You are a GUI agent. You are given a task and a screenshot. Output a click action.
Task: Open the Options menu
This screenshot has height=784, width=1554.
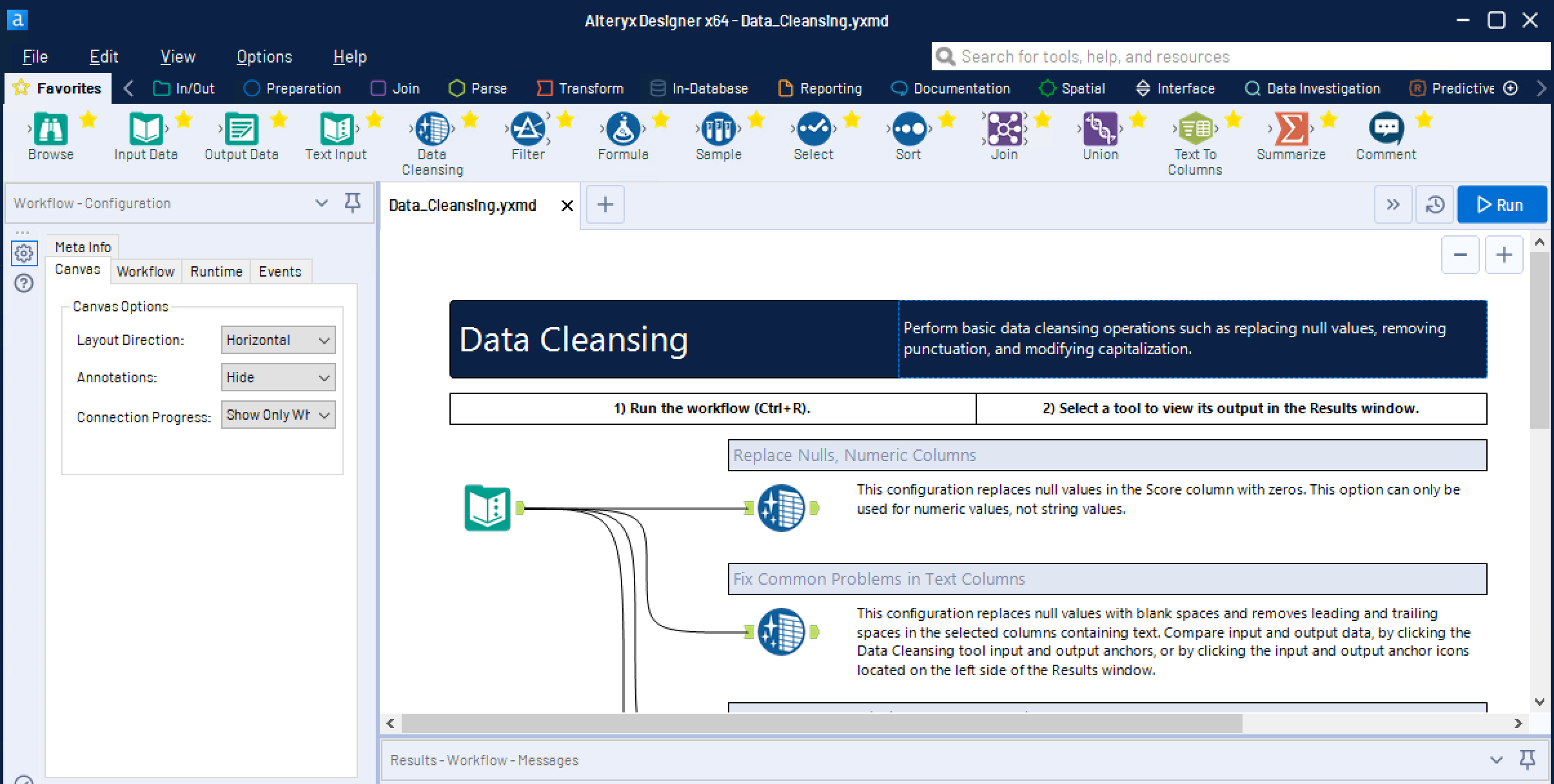264,57
